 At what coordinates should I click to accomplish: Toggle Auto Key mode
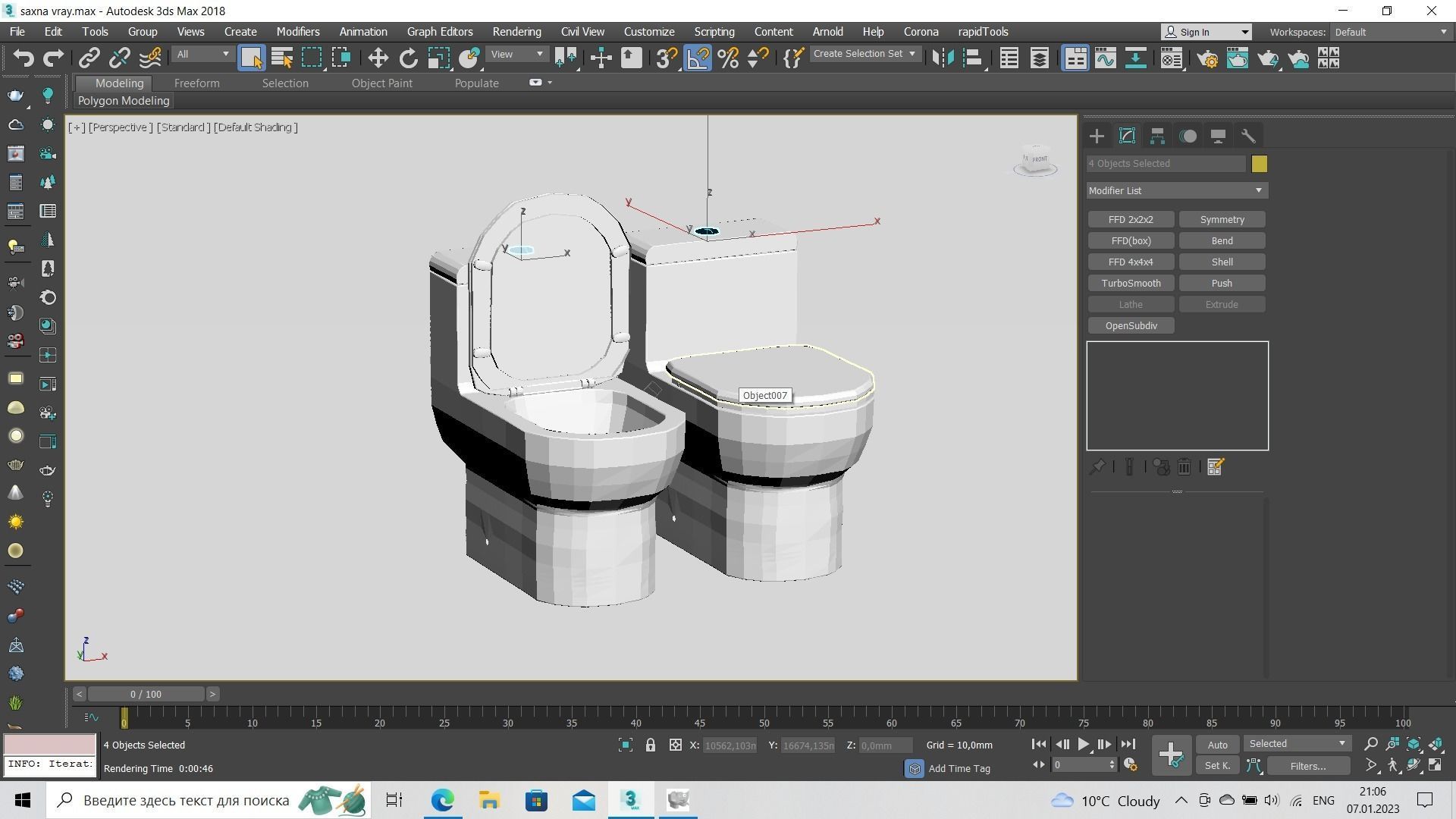[1217, 745]
